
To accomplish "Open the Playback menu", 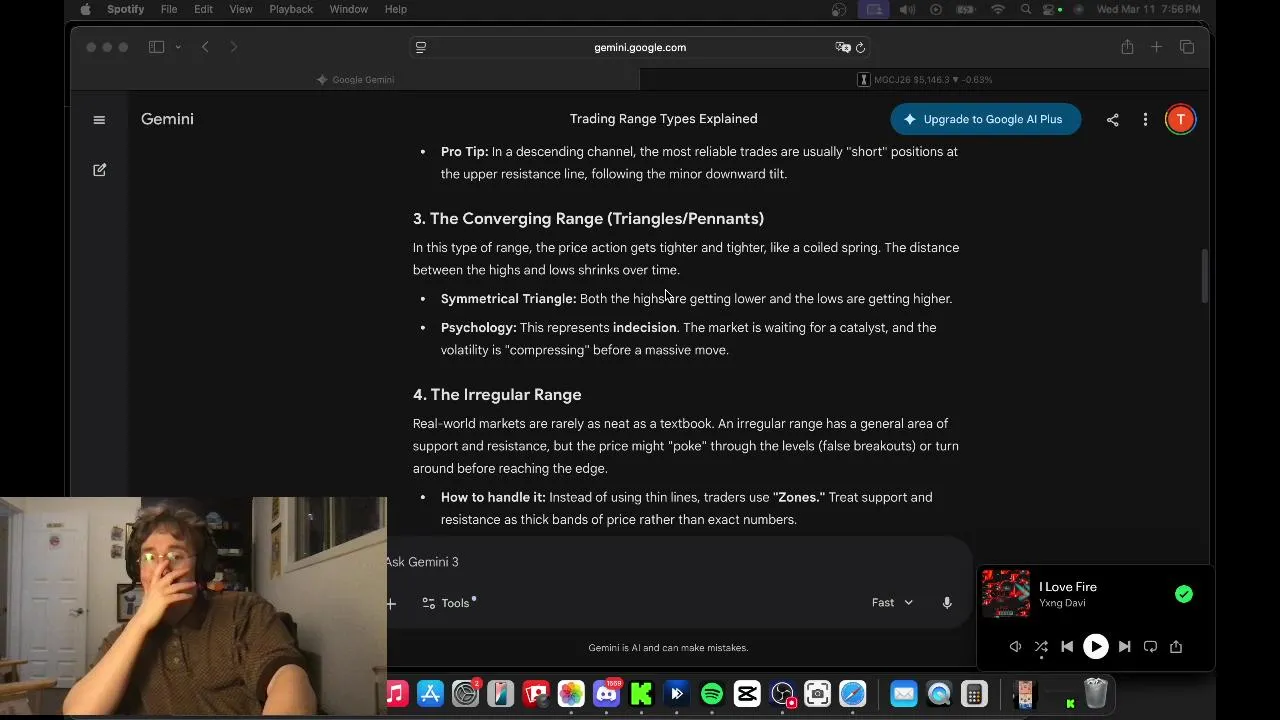I will tap(291, 9).
